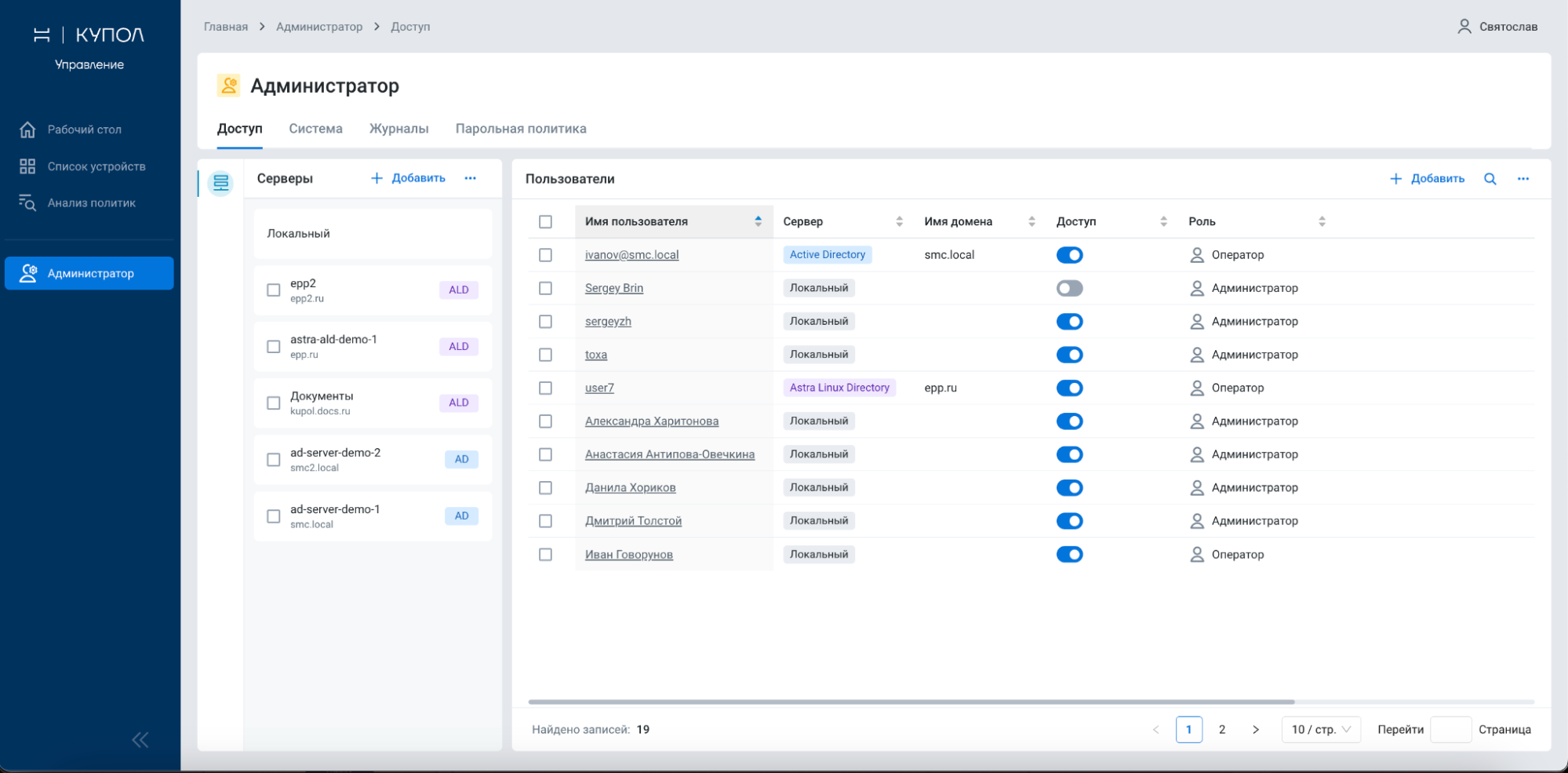Click Добавить button in Серверы panel

[x=408, y=178]
